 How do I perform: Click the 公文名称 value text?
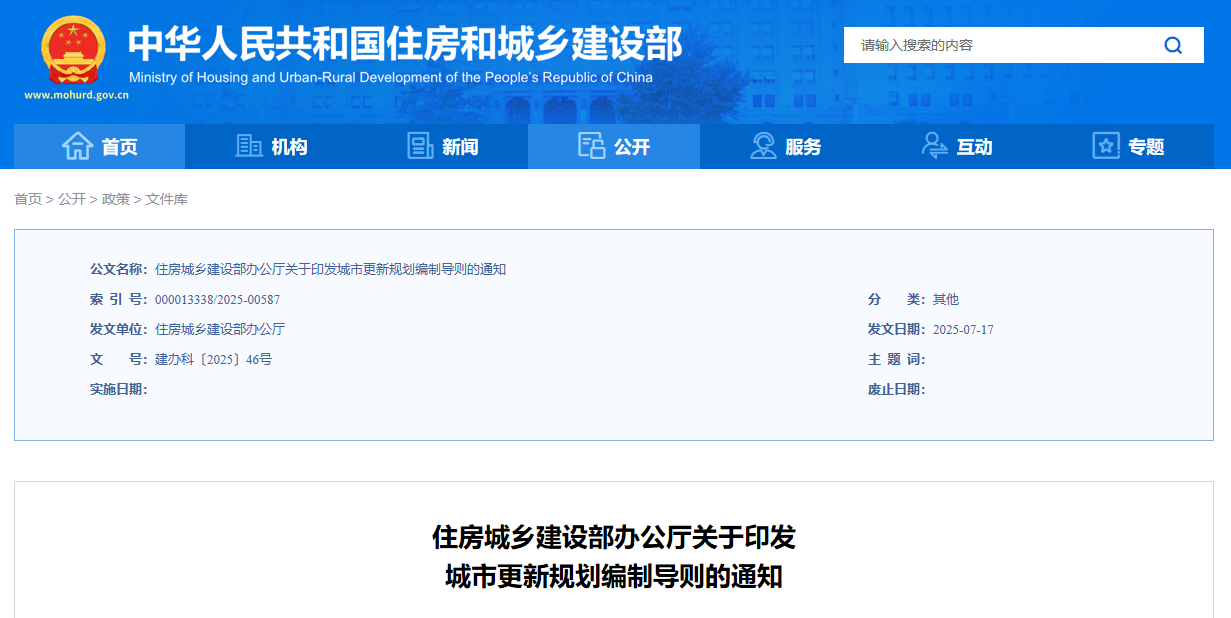pyautogui.click(x=331, y=269)
